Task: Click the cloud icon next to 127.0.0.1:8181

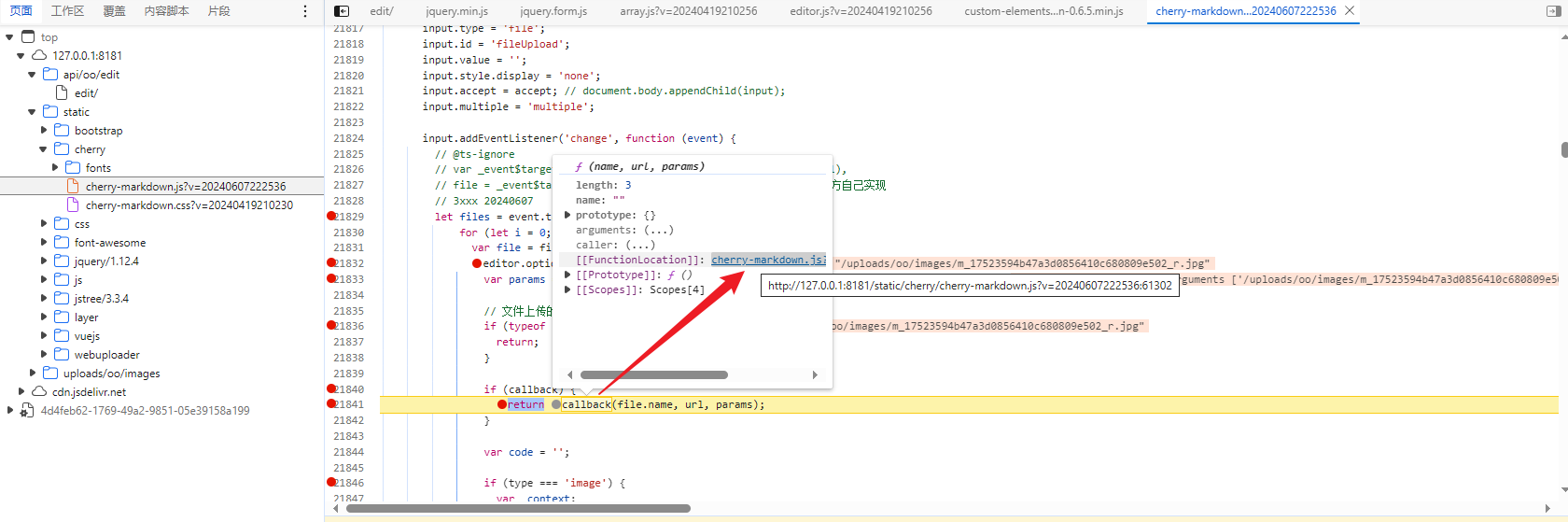Action: (x=39, y=56)
